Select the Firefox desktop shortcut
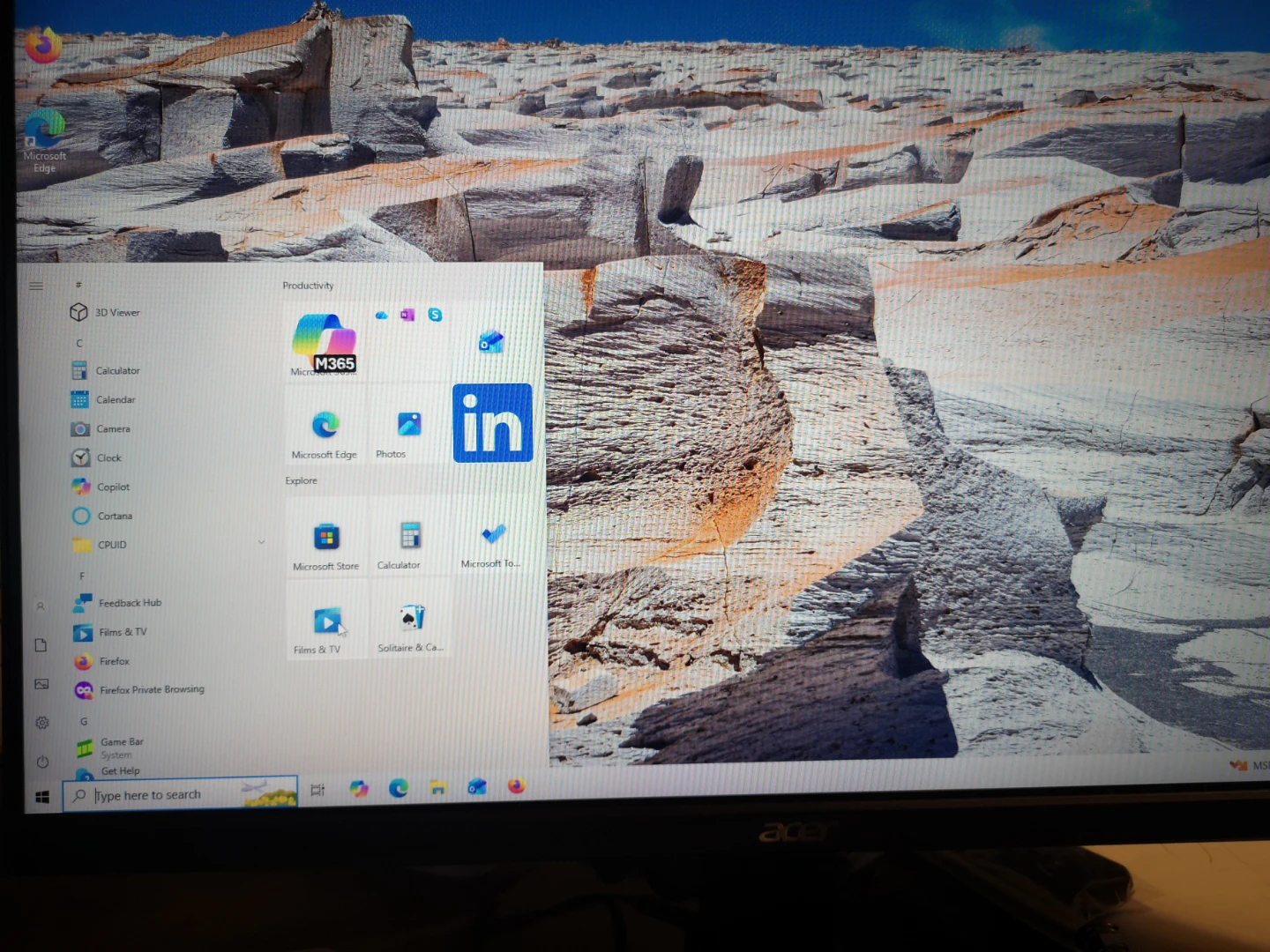Viewport: 1270px width, 952px height. pyautogui.click(x=43, y=47)
